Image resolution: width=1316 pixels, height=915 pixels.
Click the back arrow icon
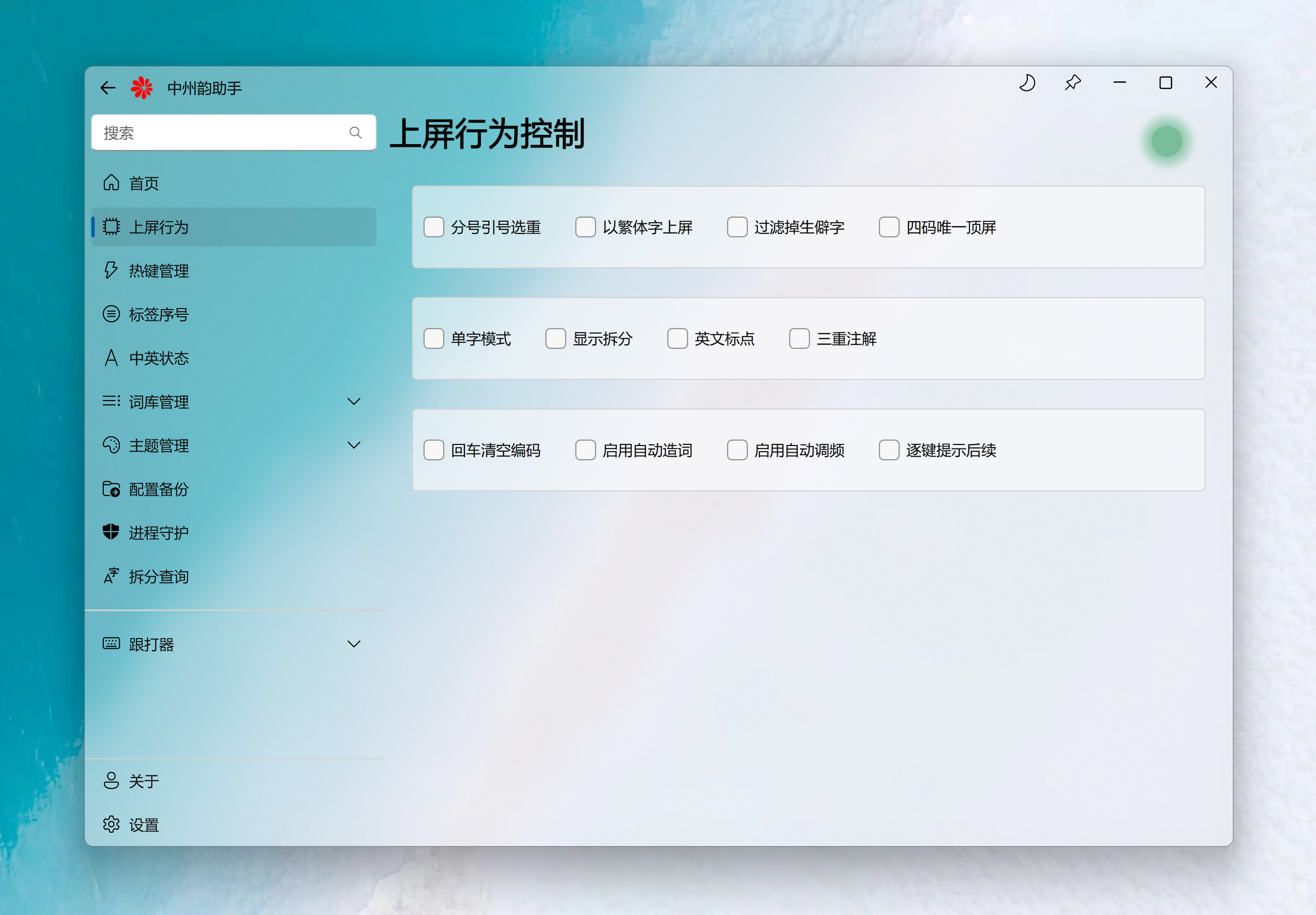[108, 88]
